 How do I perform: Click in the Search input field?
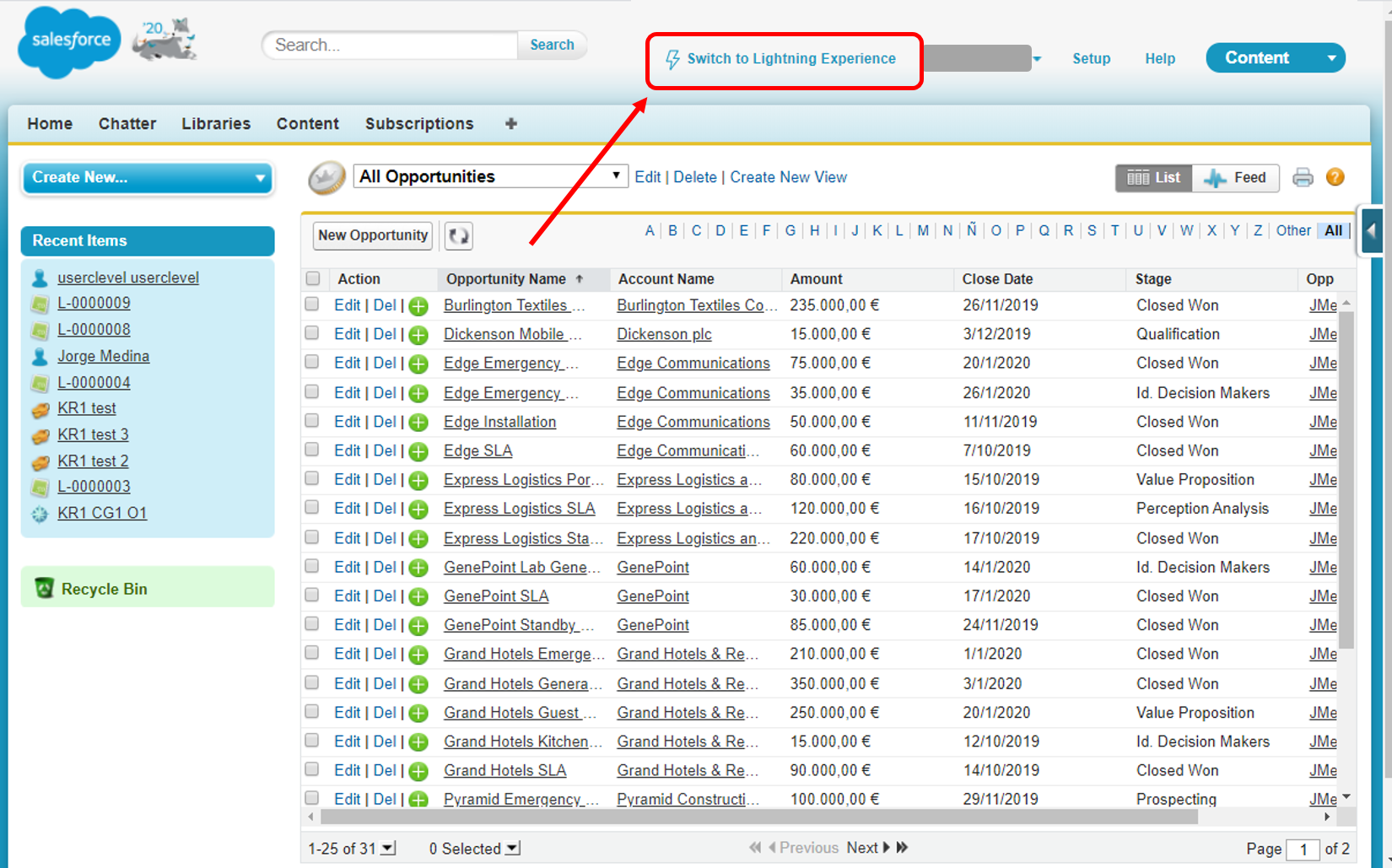[390, 45]
